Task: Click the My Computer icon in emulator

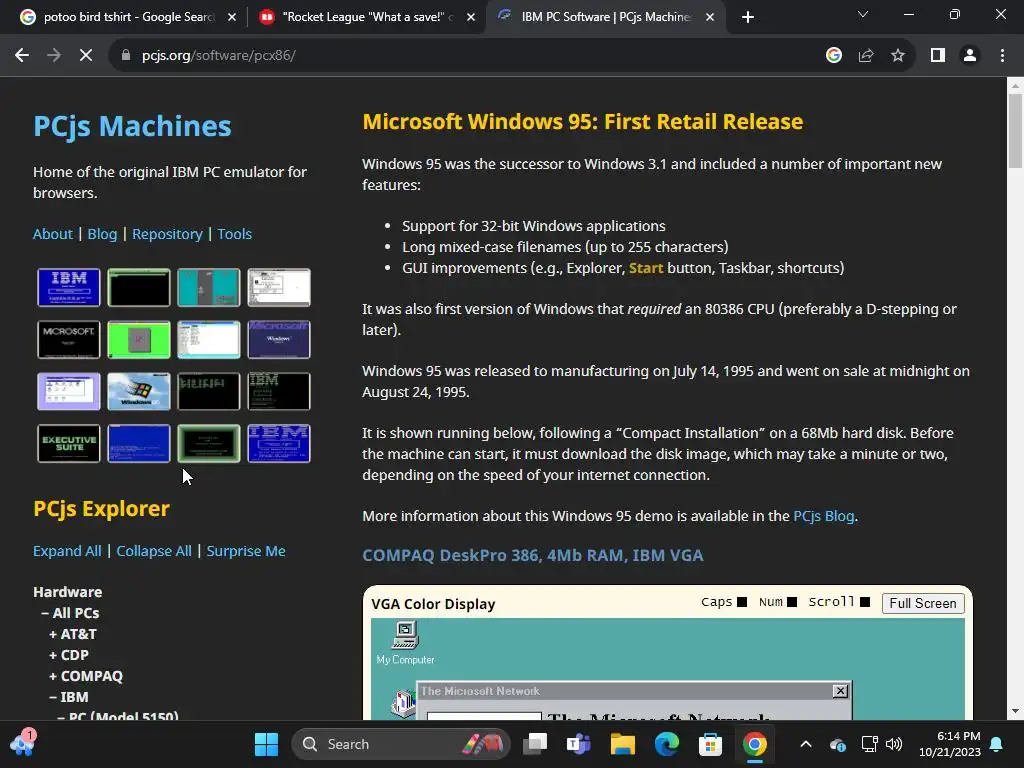Action: coord(405,643)
